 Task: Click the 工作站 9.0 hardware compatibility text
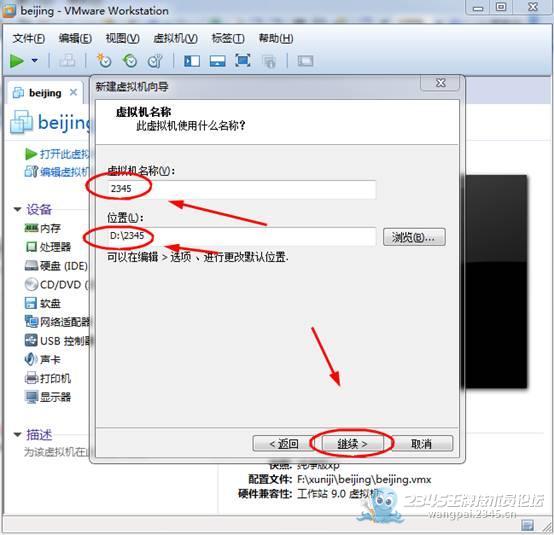point(337,494)
